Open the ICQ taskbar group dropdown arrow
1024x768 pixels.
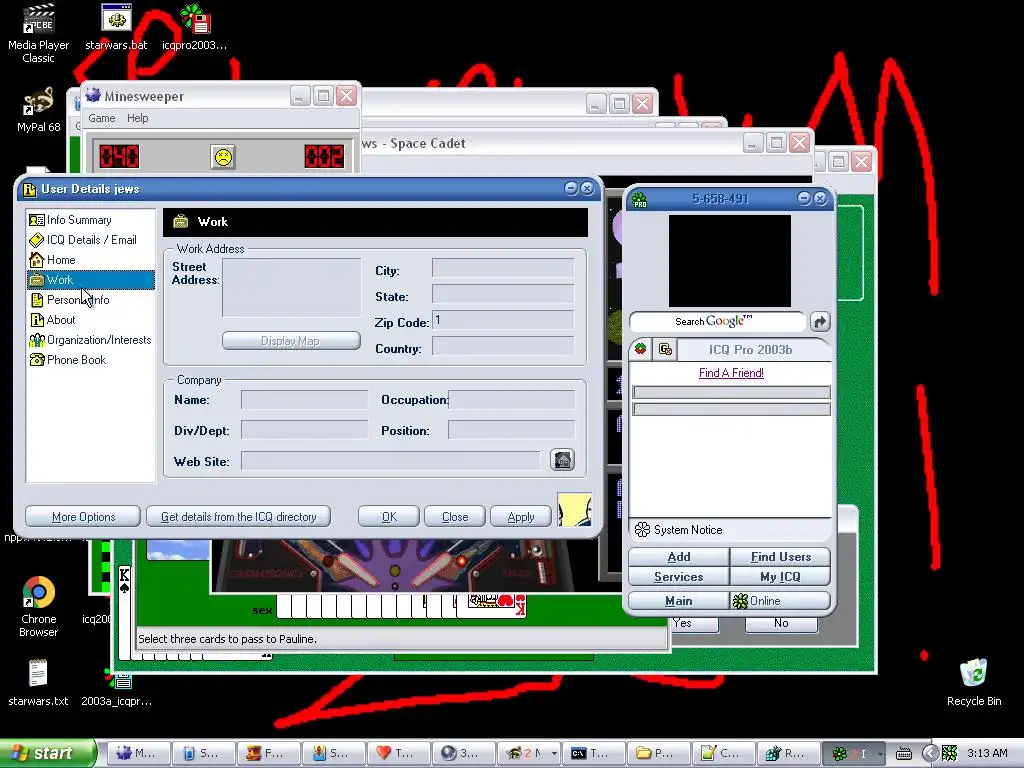click(880, 754)
